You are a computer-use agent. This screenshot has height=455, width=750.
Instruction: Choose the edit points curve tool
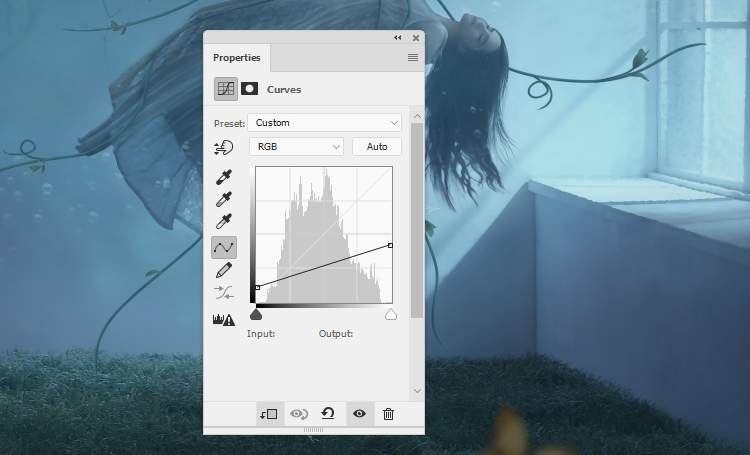coord(225,246)
